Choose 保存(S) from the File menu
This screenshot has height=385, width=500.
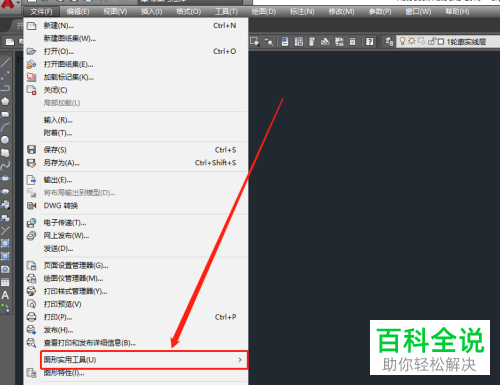point(136,150)
